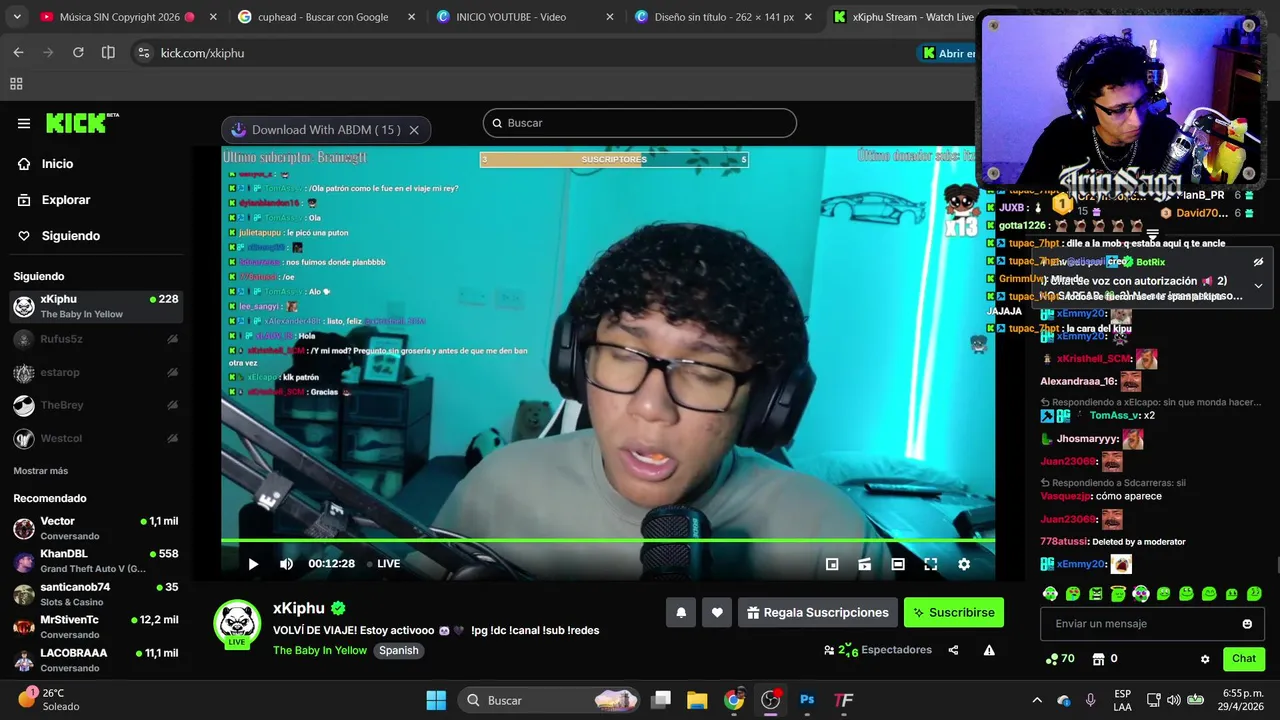Viewport: 1280px width, 720px height.
Task: Open recommended channel KhanDBL
Action: tap(96, 561)
